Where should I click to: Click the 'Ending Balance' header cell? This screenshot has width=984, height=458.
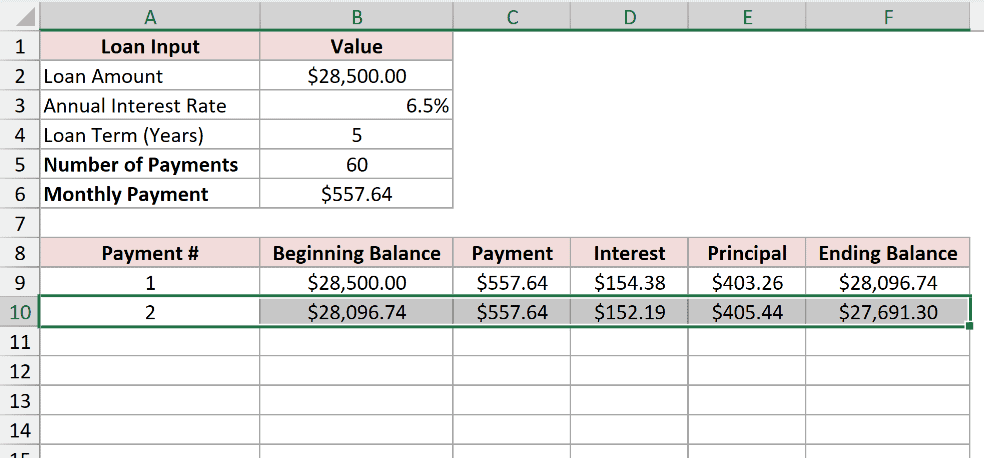point(887,253)
